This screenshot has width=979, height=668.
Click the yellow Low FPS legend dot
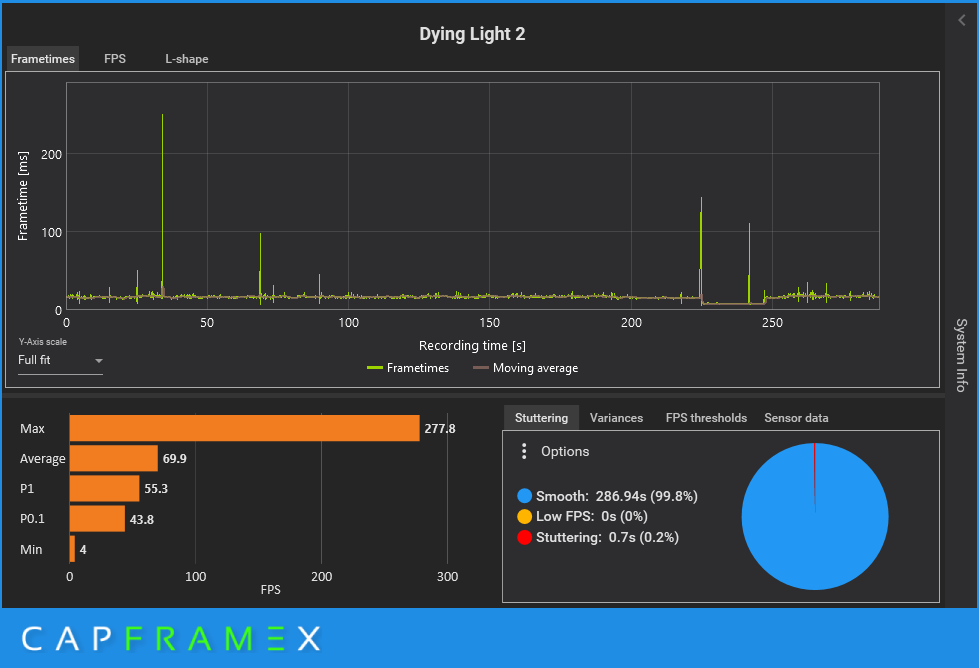coord(524,516)
